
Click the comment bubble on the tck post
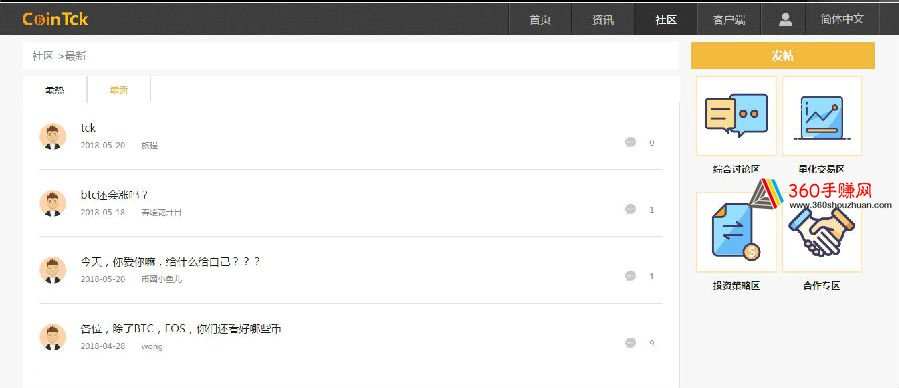click(x=631, y=142)
